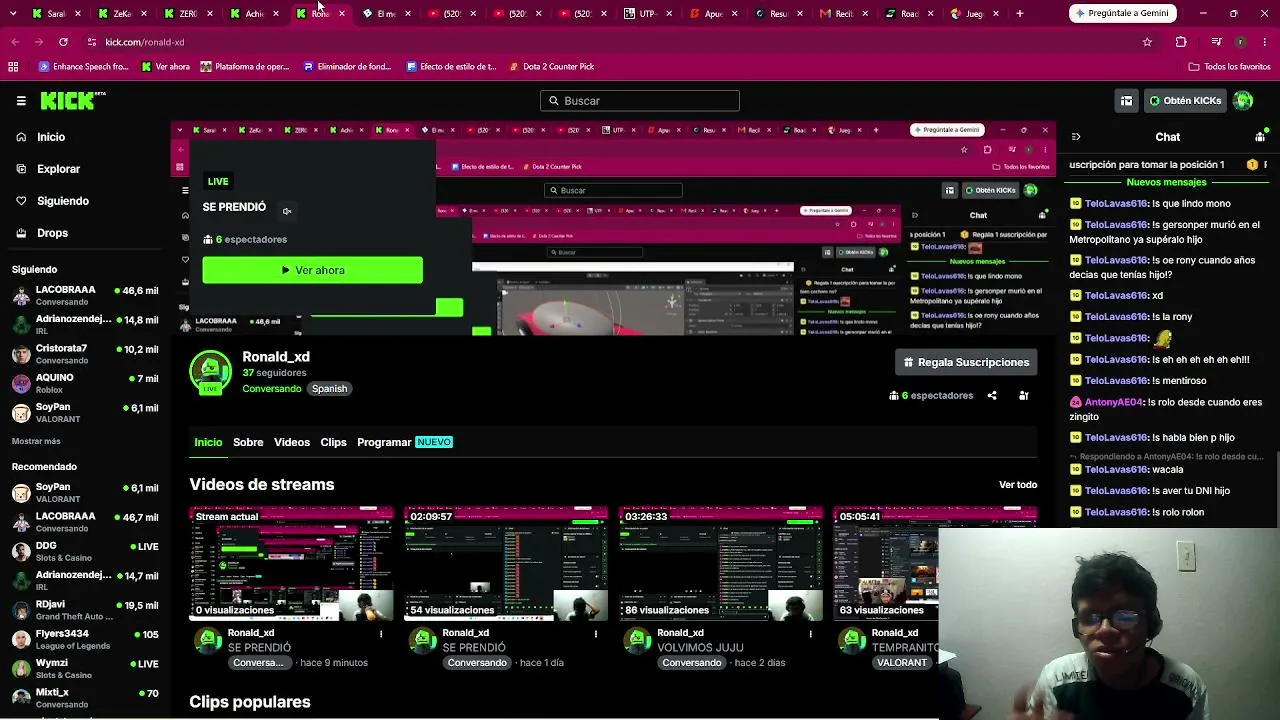
Task: Switch to the Clips channel tab
Action: [x=333, y=442]
